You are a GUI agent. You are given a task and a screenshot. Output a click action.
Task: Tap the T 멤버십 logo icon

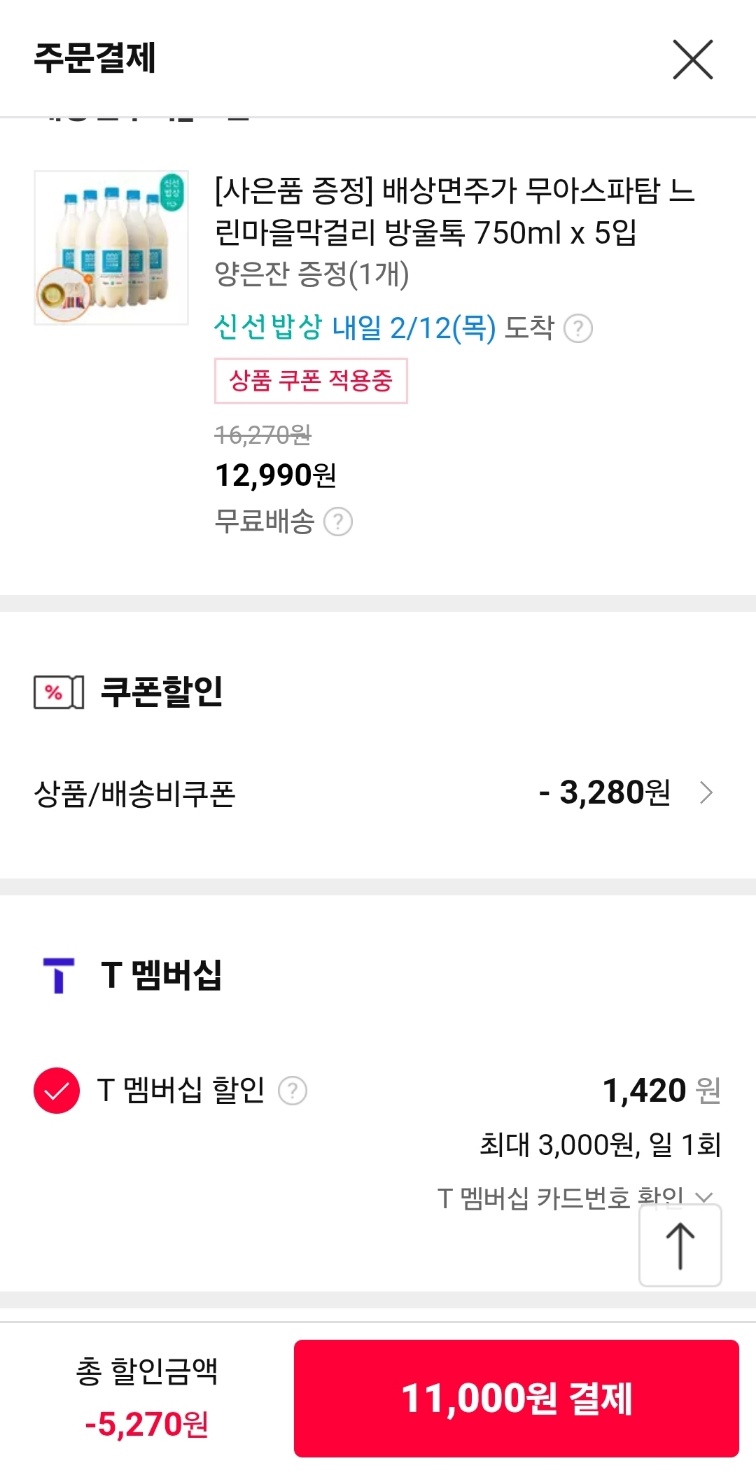coord(59,975)
